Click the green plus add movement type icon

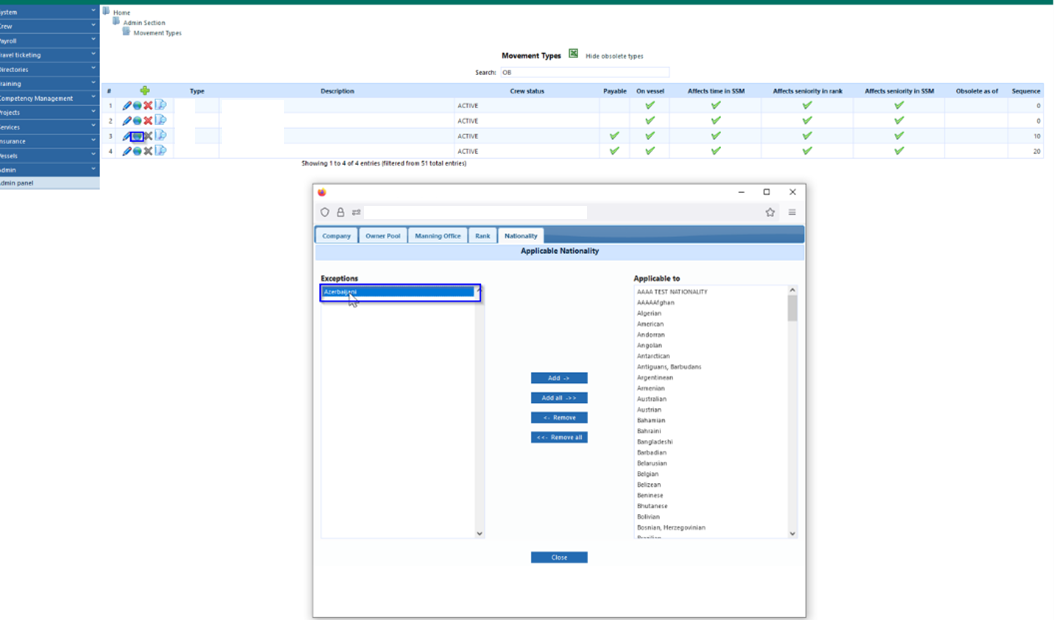(x=145, y=91)
